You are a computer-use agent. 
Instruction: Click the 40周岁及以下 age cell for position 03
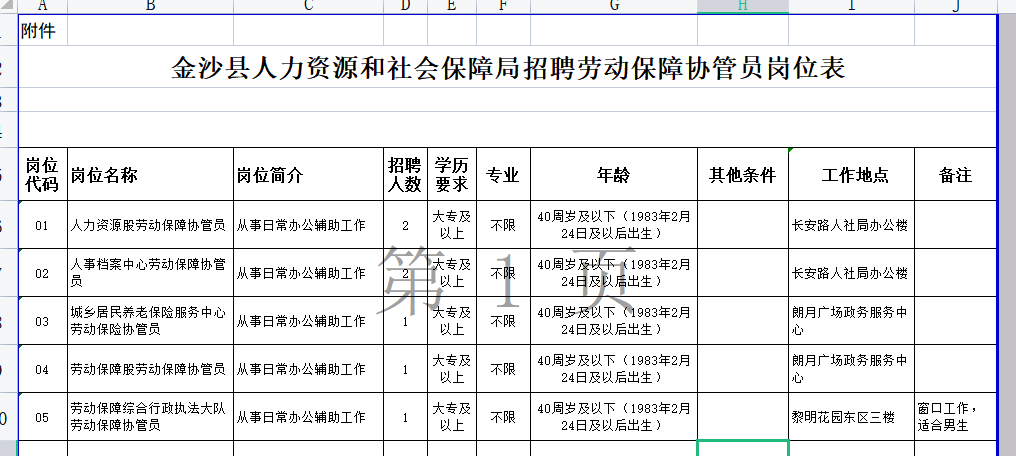pyautogui.click(x=614, y=321)
